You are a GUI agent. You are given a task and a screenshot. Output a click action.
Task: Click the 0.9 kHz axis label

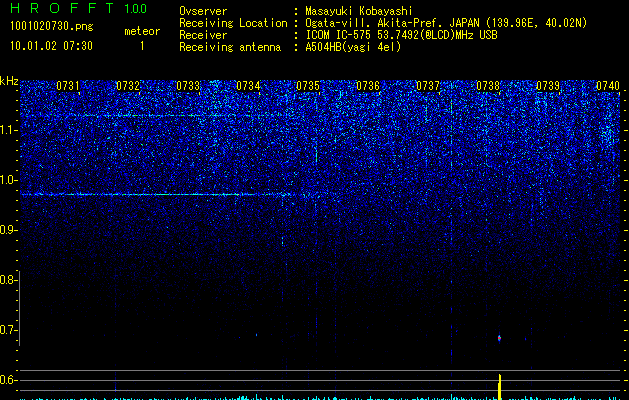point(9,230)
